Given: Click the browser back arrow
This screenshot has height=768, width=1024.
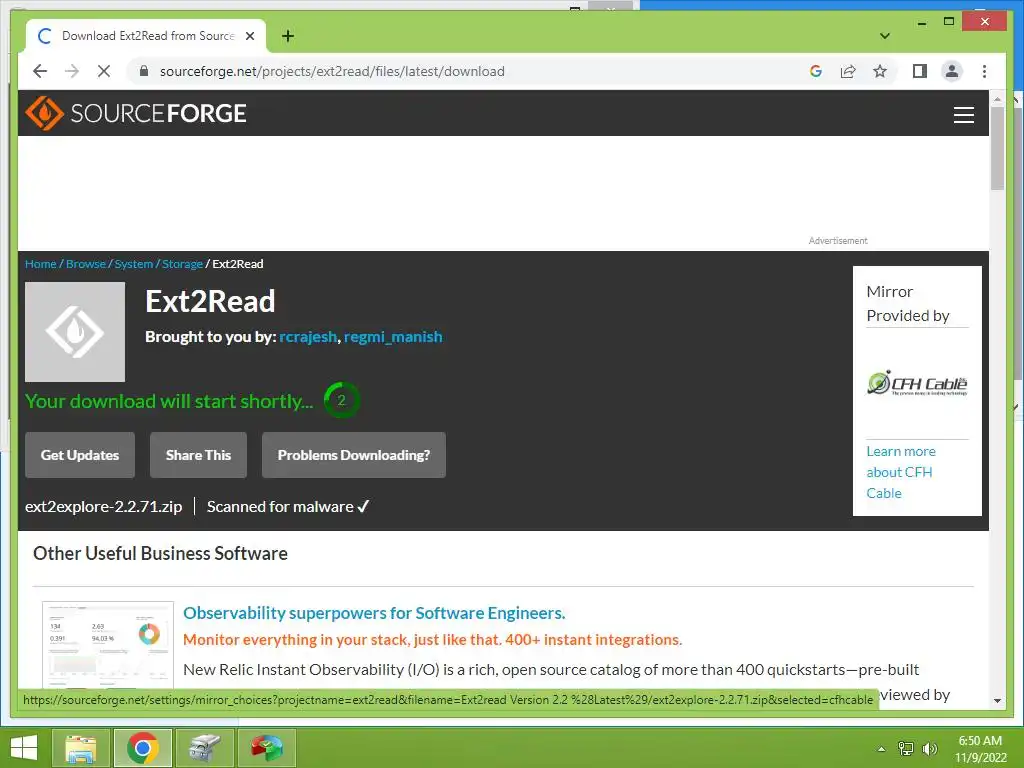Looking at the screenshot, I should [40, 71].
